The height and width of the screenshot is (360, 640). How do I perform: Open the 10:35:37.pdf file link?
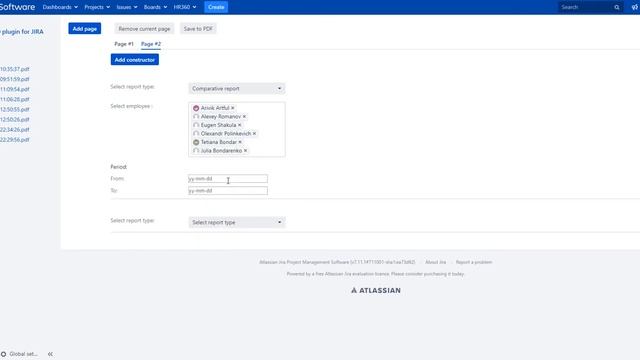click(15, 69)
